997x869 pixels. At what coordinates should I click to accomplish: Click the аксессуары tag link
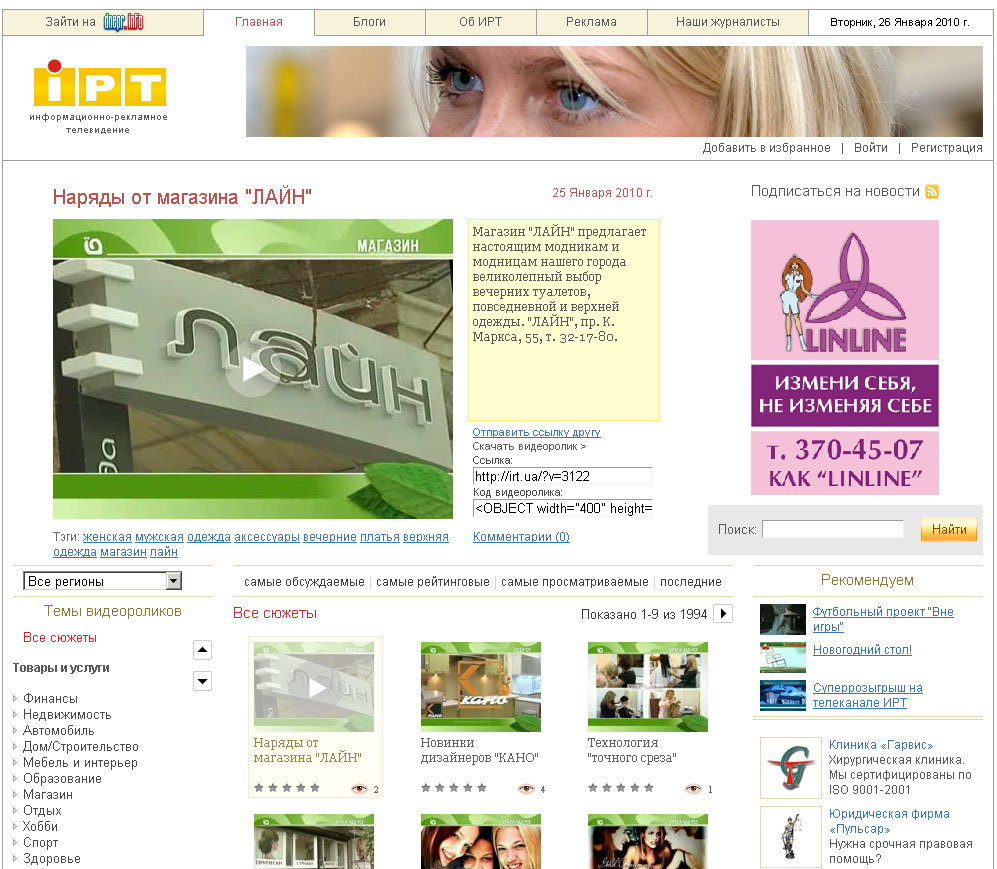[x=266, y=537]
